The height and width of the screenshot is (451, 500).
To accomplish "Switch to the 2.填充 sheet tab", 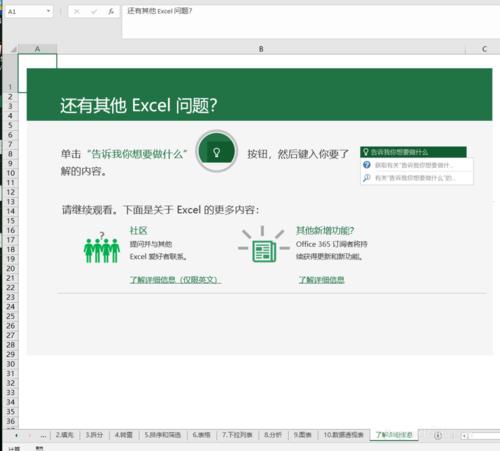I will pyautogui.click(x=65, y=435).
